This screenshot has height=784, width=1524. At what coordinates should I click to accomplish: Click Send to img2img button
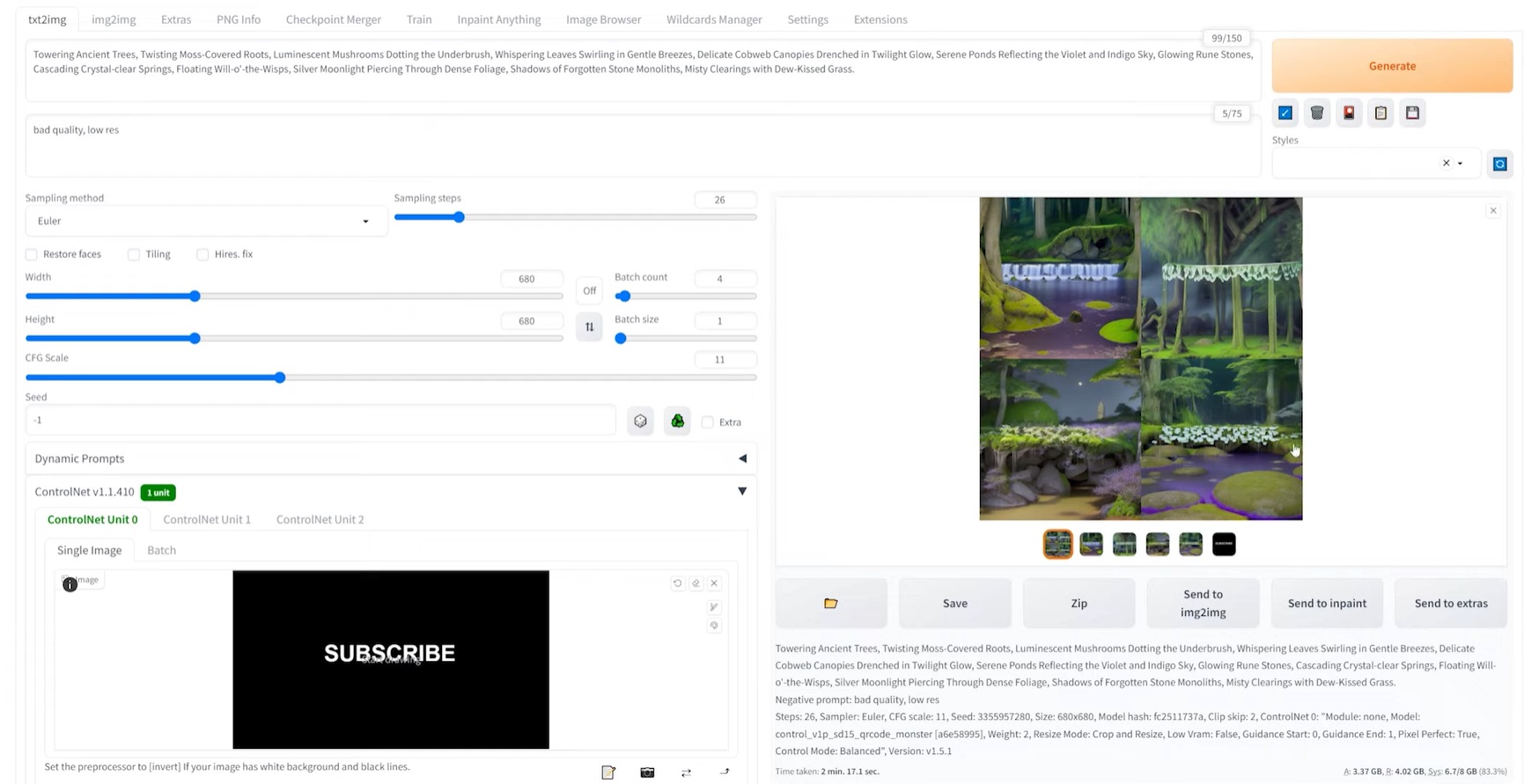pyautogui.click(x=1203, y=603)
